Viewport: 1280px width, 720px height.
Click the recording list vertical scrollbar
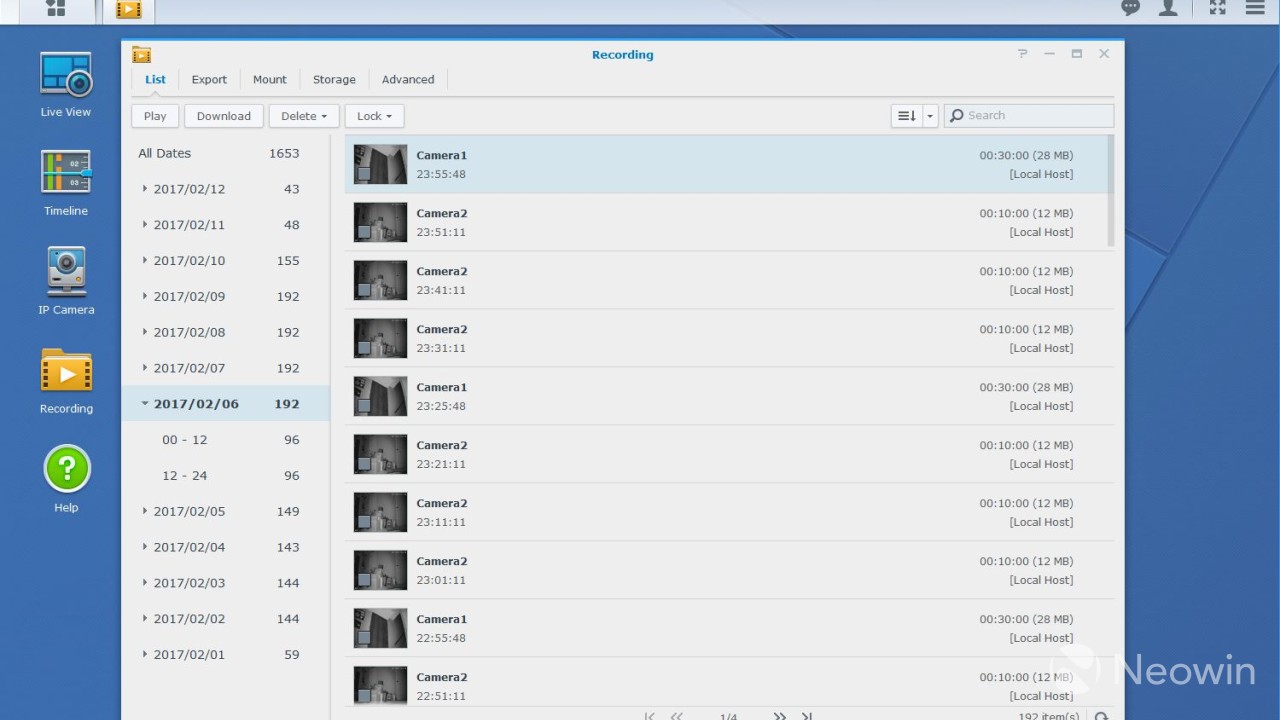(1110, 190)
